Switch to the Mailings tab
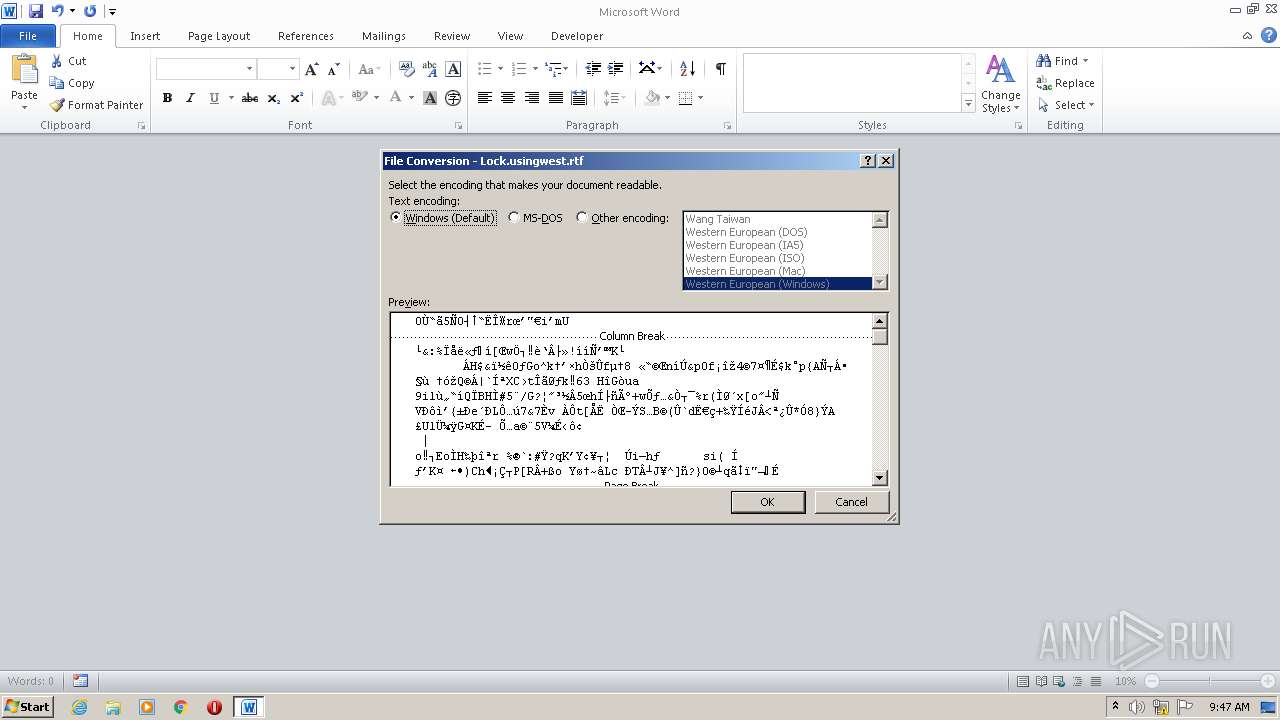Viewport: 1280px width, 720px height. click(x=384, y=36)
